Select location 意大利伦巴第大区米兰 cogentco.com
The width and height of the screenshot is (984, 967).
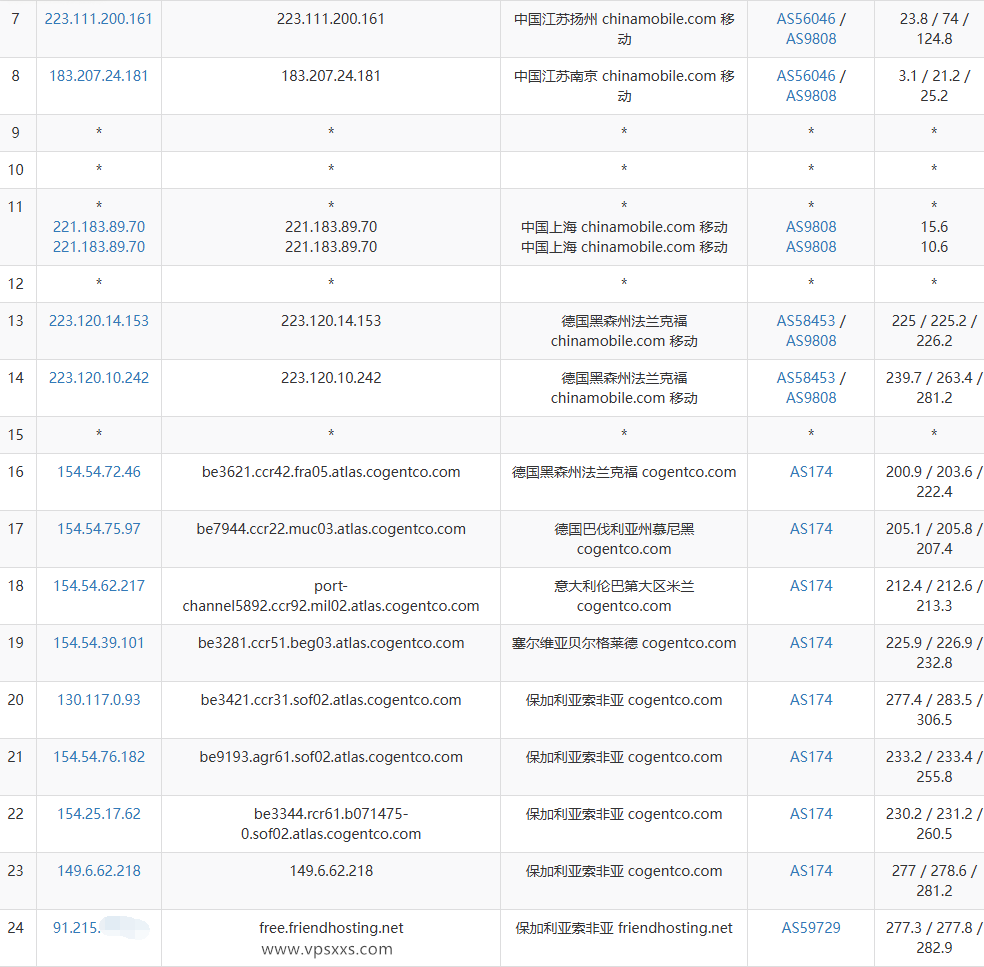pos(624,596)
